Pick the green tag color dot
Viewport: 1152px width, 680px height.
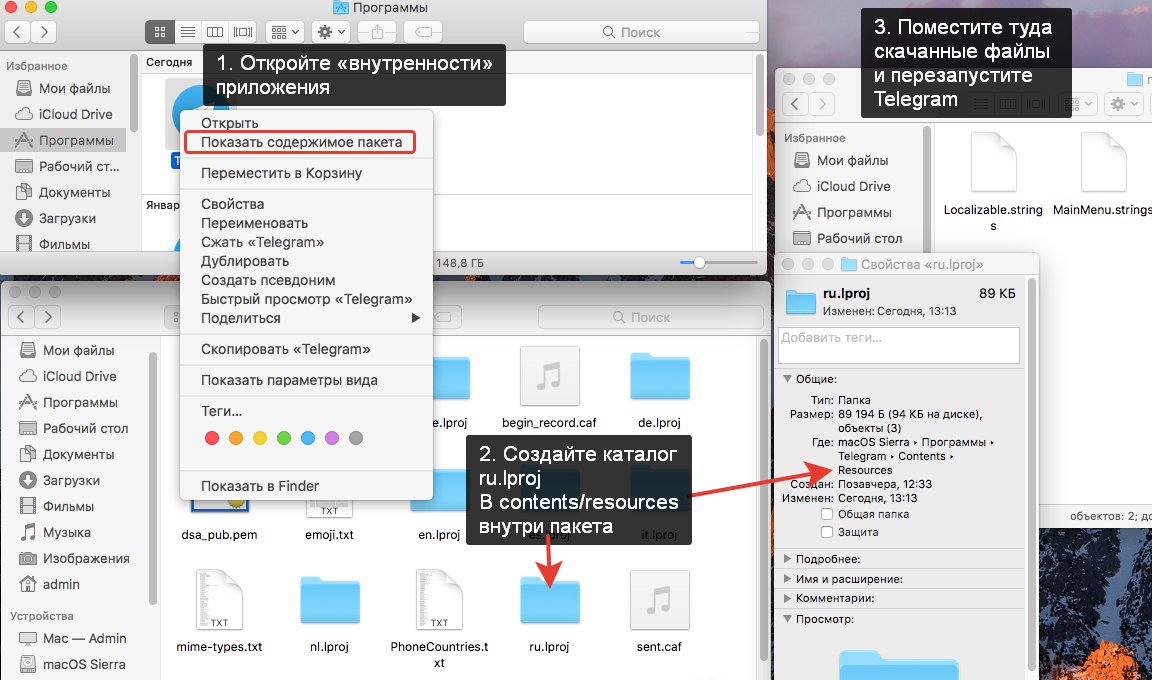click(284, 438)
